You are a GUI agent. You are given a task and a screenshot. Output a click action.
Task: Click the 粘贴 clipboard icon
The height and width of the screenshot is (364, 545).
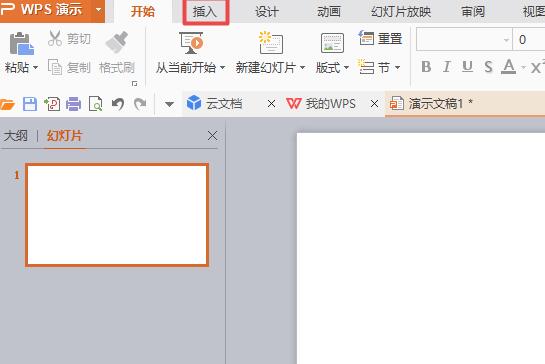coord(22,44)
